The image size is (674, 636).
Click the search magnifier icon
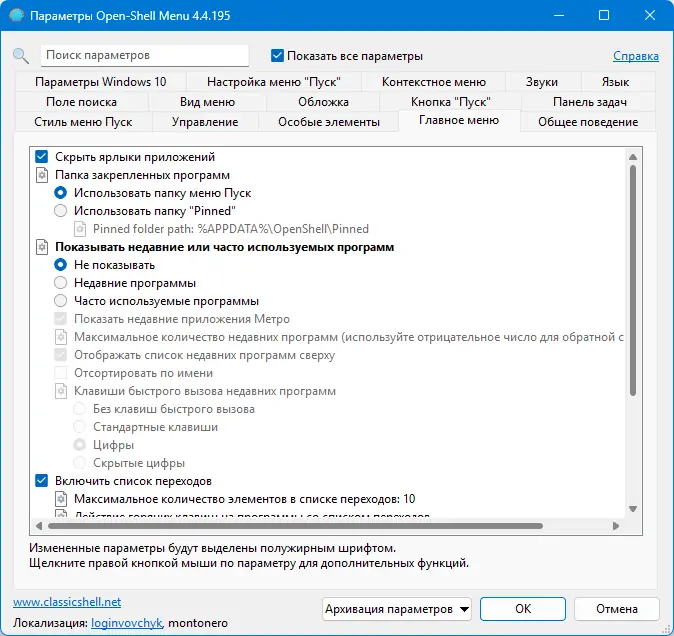point(21,56)
